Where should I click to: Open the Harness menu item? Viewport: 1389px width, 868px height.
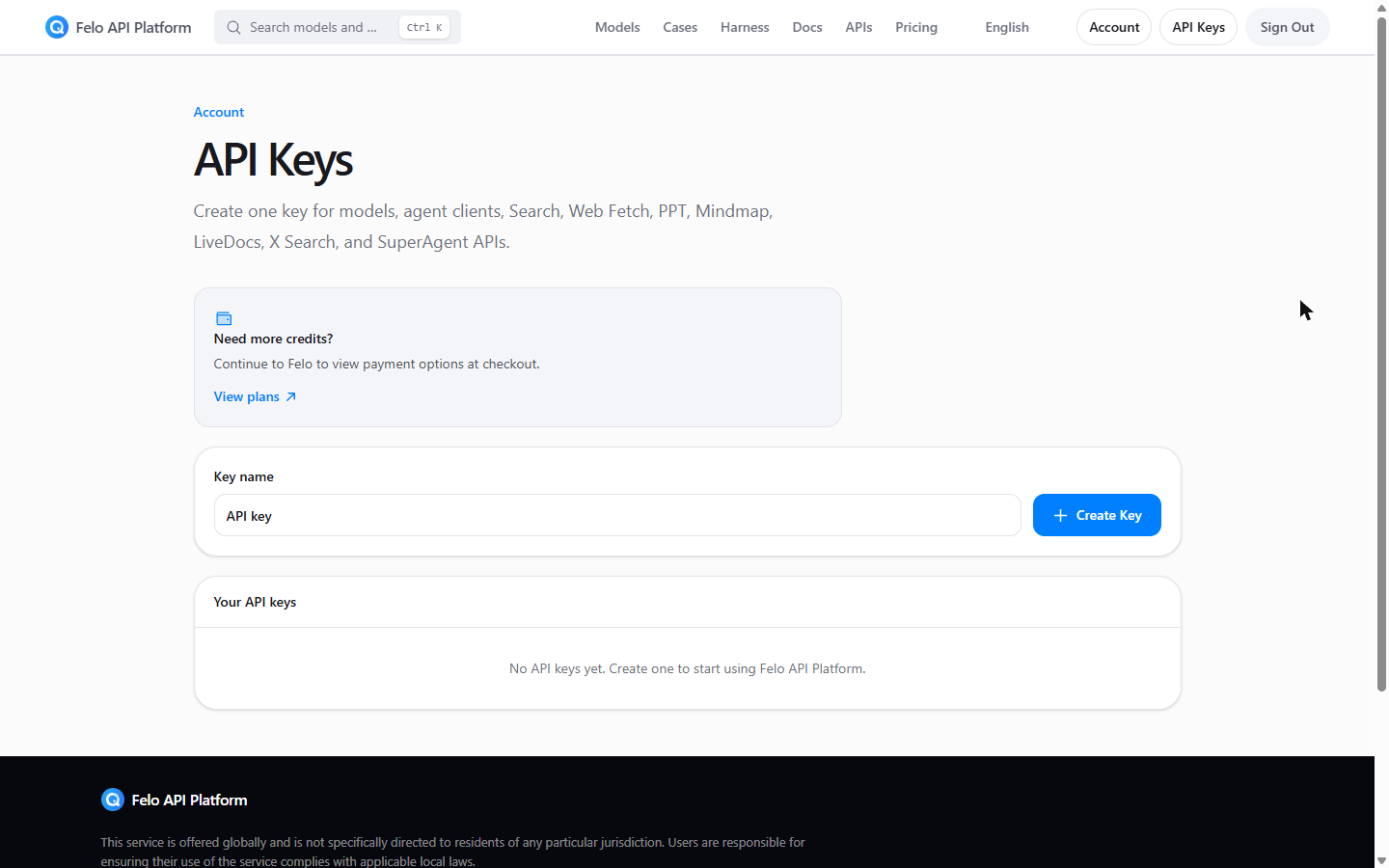pyautogui.click(x=745, y=27)
